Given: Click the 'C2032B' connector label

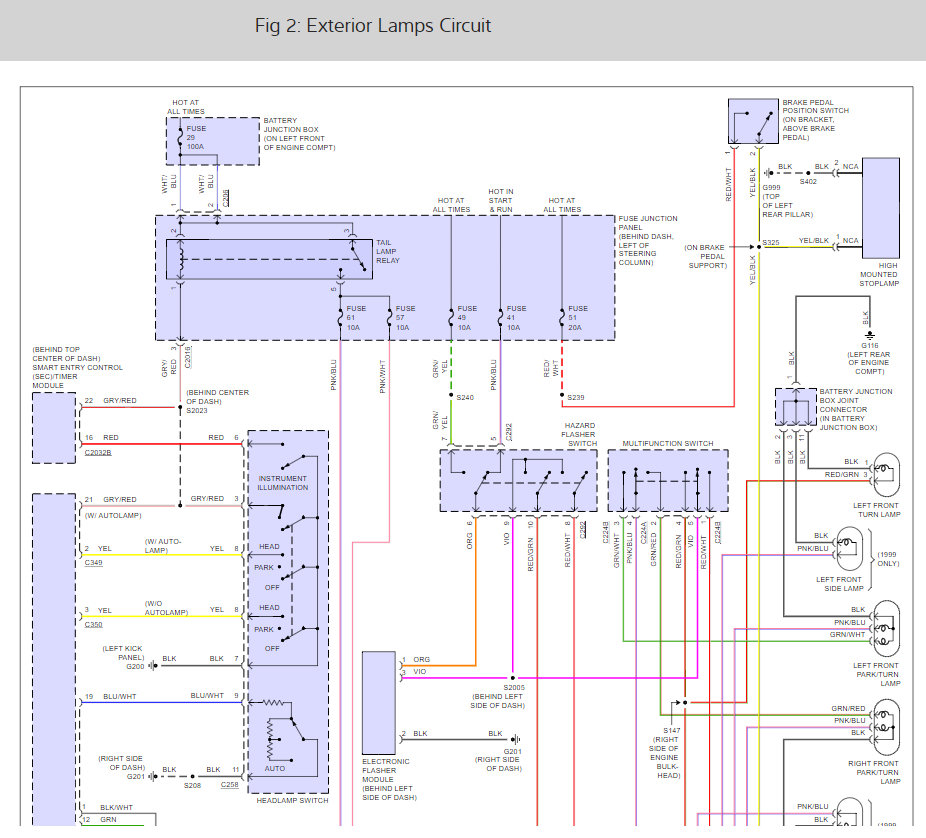Looking at the screenshot, I should coord(98,453).
